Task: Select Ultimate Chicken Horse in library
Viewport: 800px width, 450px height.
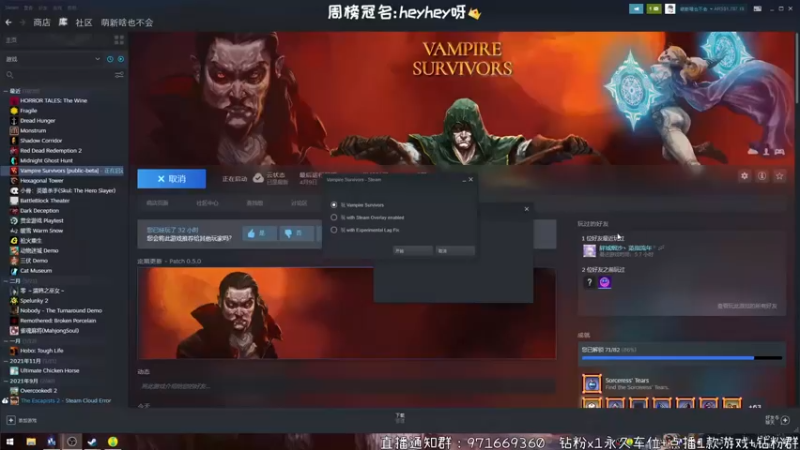Action: 49,371
